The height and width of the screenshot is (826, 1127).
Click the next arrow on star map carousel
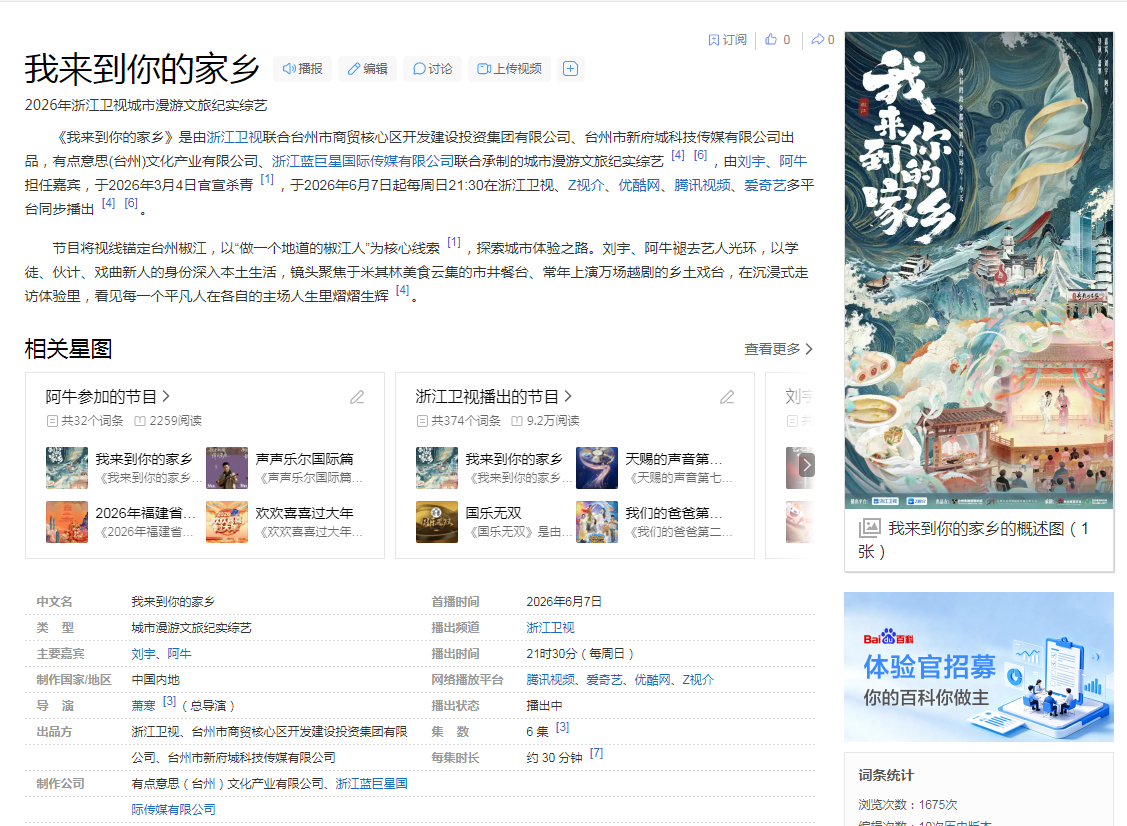point(806,465)
